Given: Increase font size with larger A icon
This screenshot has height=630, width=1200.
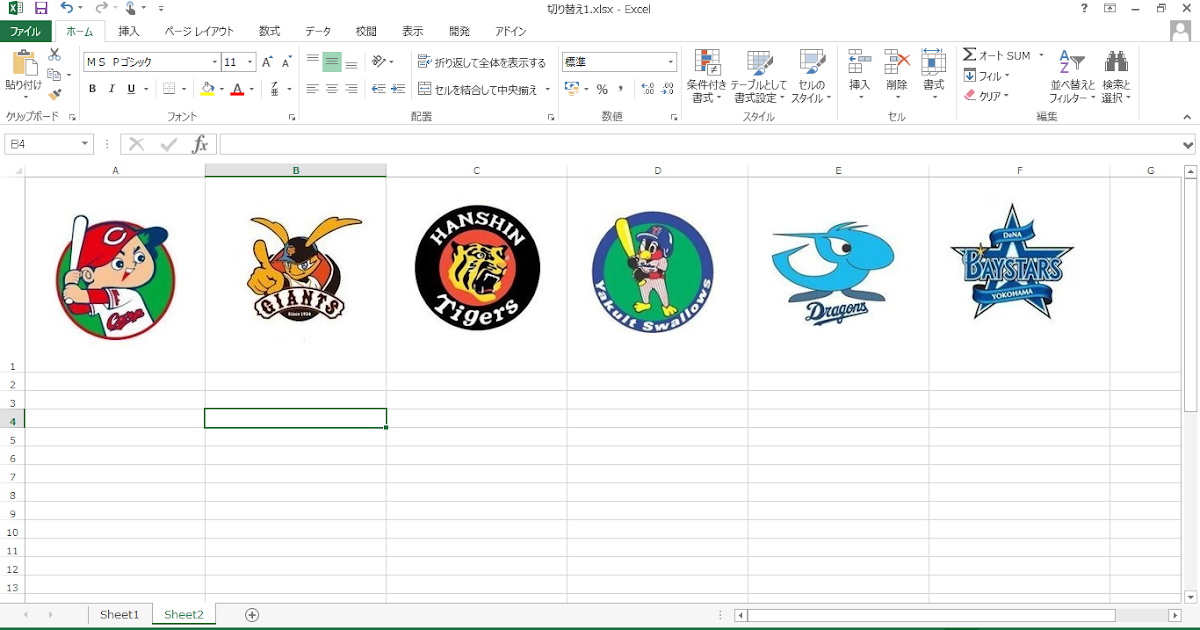Looking at the screenshot, I should coord(267,62).
